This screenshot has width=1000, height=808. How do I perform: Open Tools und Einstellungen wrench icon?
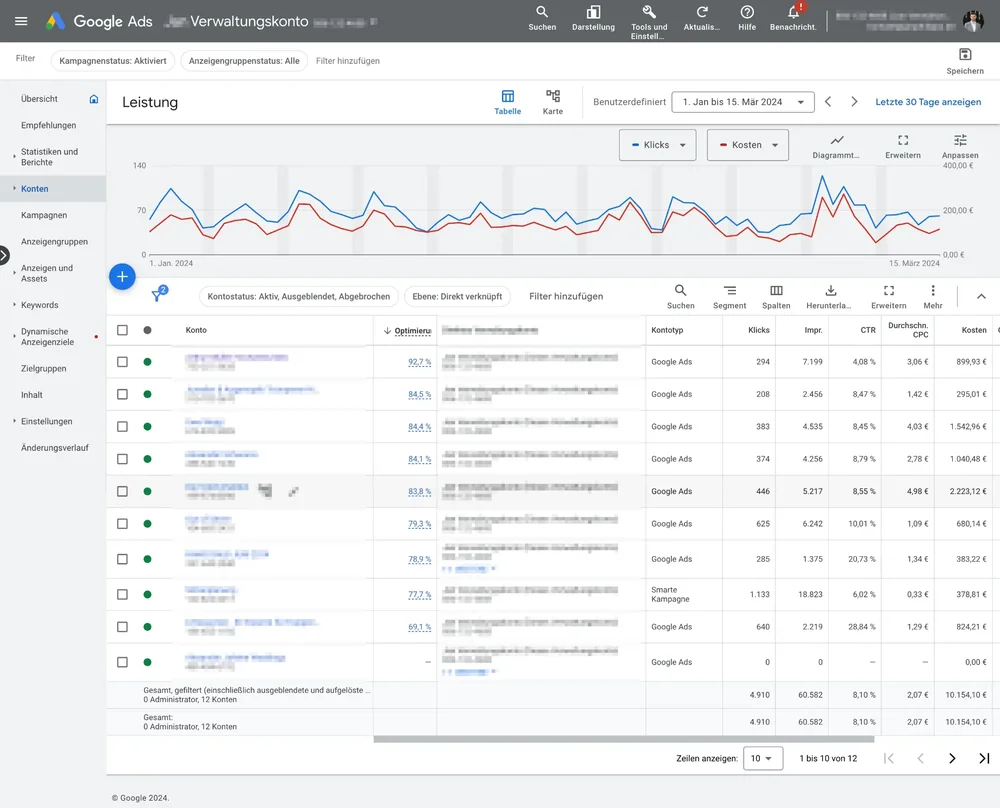click(649, 12)
